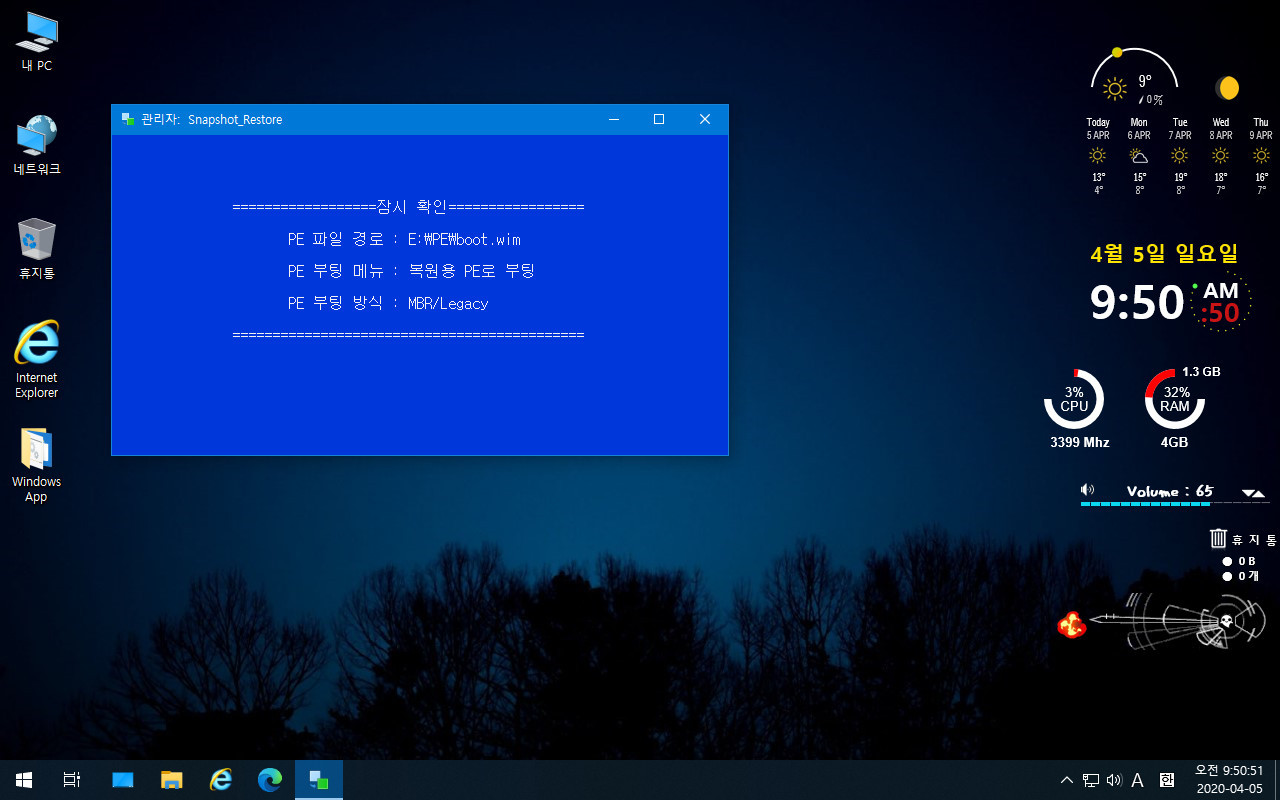Click the 4월 5일 일요일 date widget
Image resolution: width=1280 pixels, height=800 pixels.
[x=1164, y=254]
